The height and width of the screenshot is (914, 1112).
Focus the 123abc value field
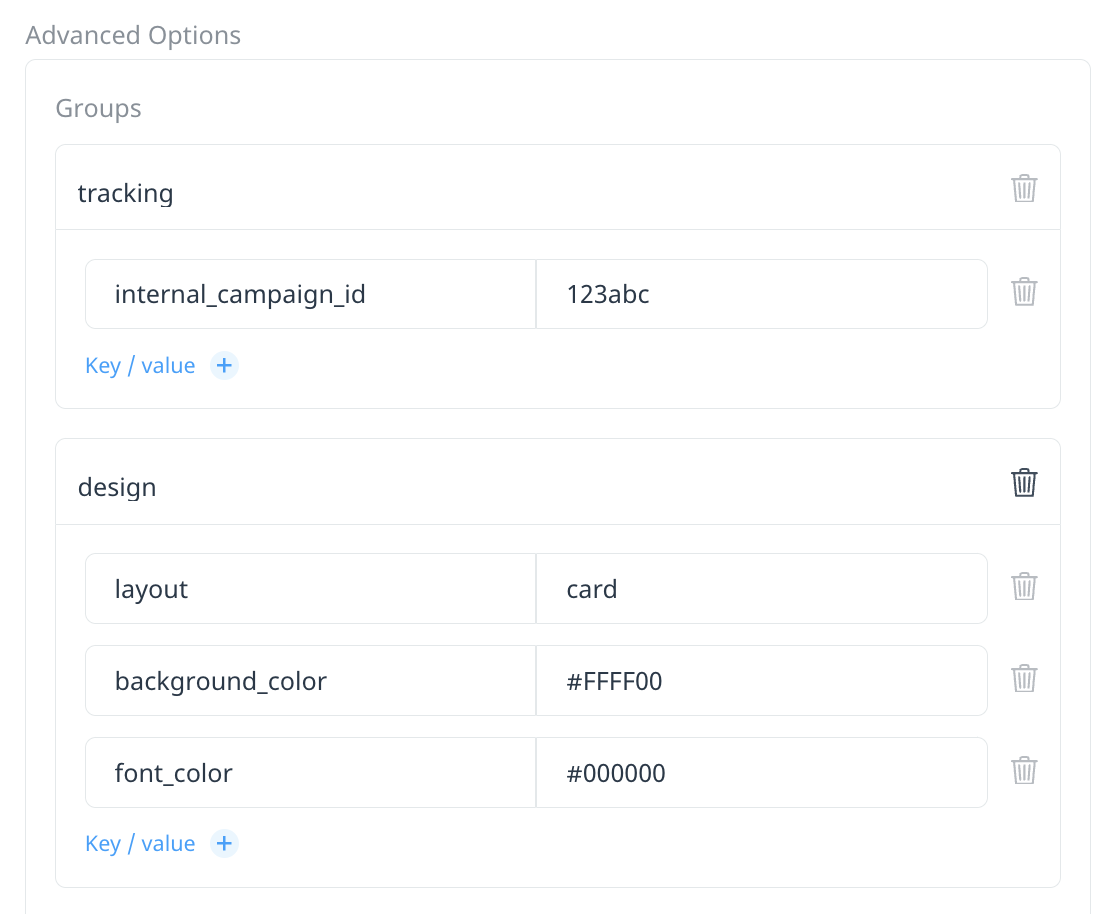click(762, 294)
